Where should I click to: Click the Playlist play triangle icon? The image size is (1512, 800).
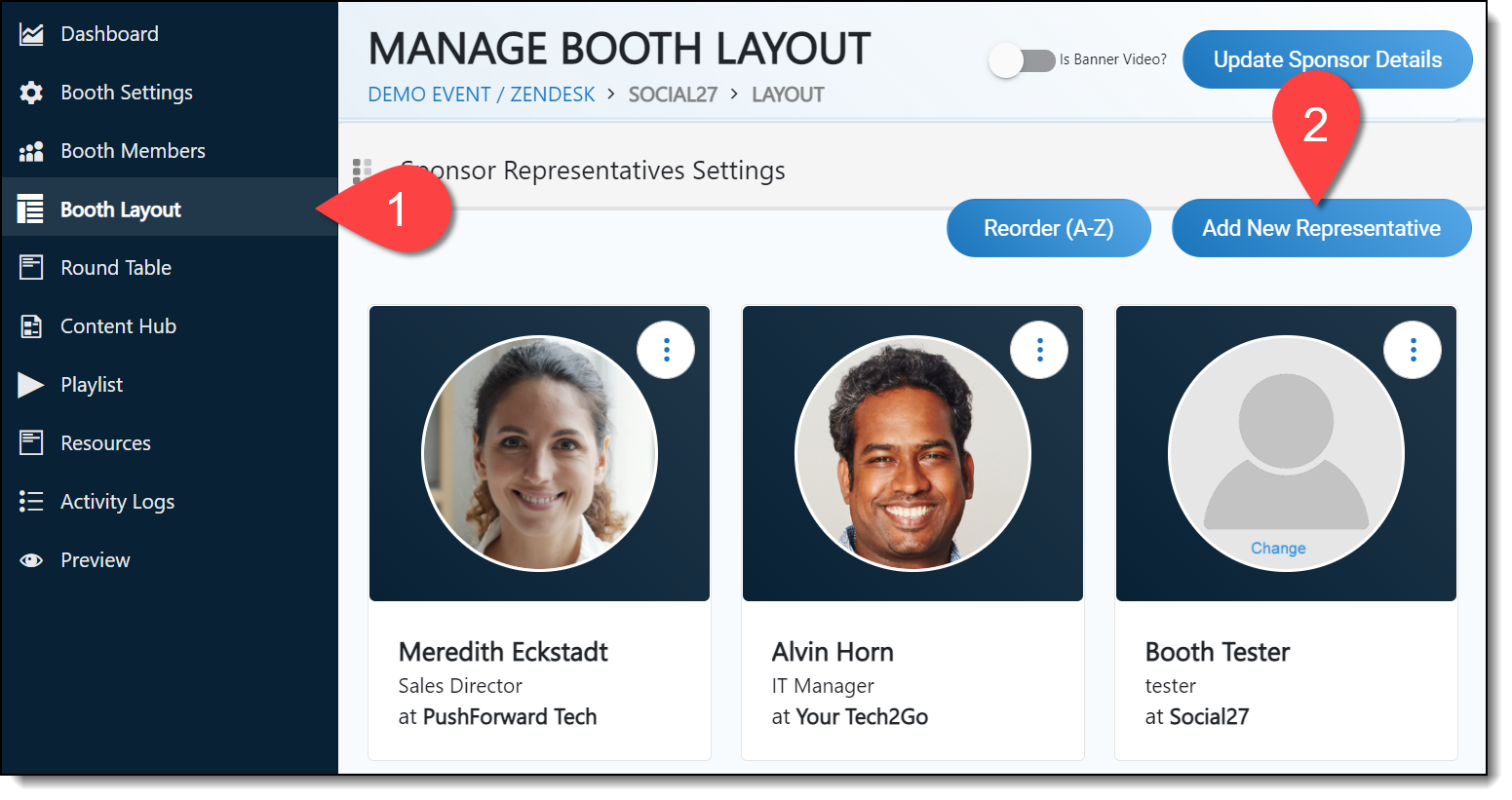(x=31, y=385)
